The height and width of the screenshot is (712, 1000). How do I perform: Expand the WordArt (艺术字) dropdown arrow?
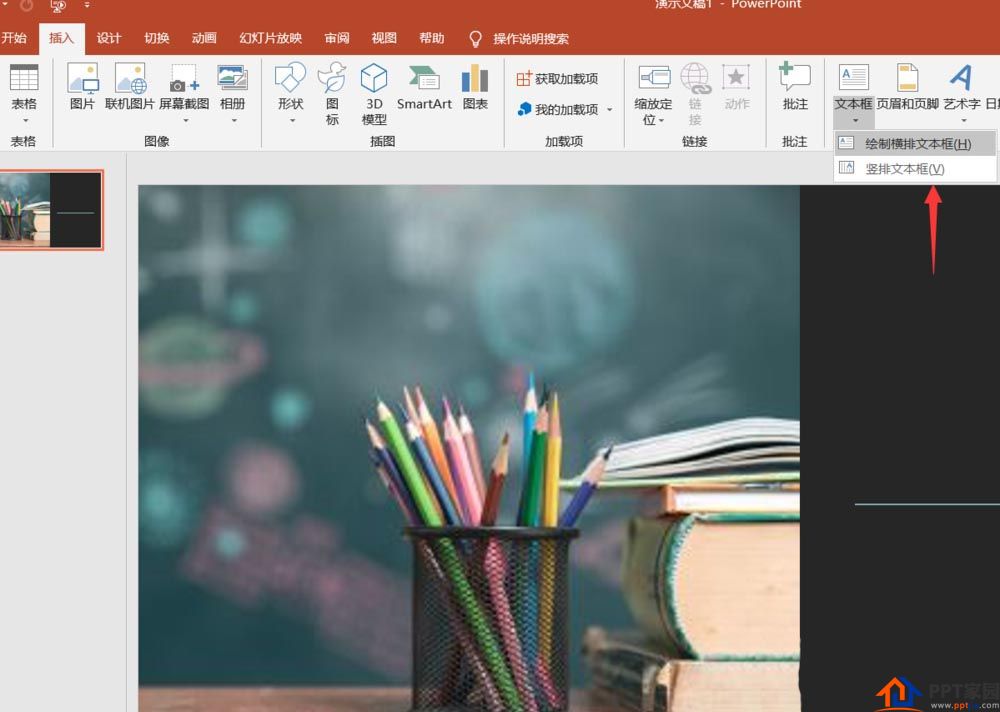pyautogui.click(x=963, y=120)
